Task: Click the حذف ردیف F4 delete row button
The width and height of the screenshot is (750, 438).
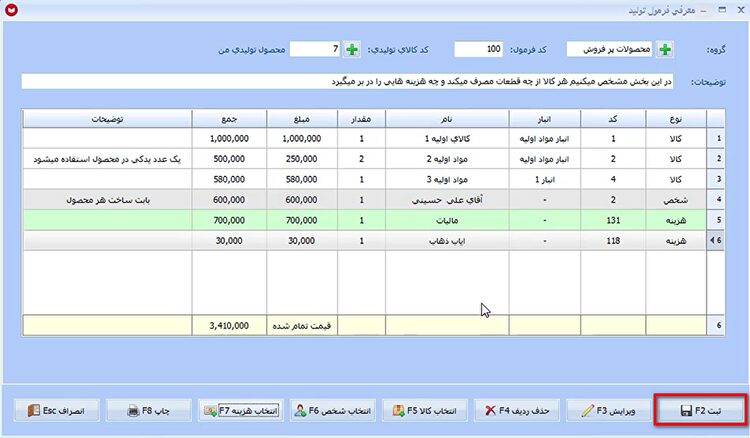Action: (x=517, y=411)
